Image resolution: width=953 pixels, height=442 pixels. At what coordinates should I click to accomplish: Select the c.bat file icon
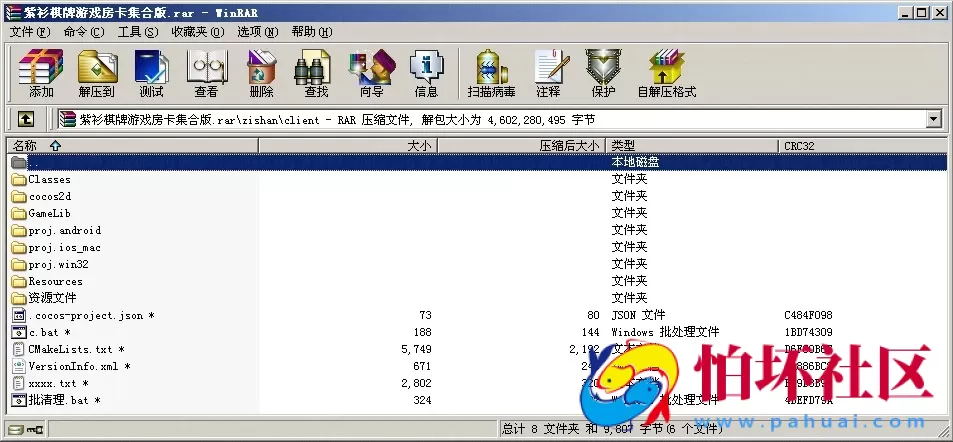(x=19, y=333)
